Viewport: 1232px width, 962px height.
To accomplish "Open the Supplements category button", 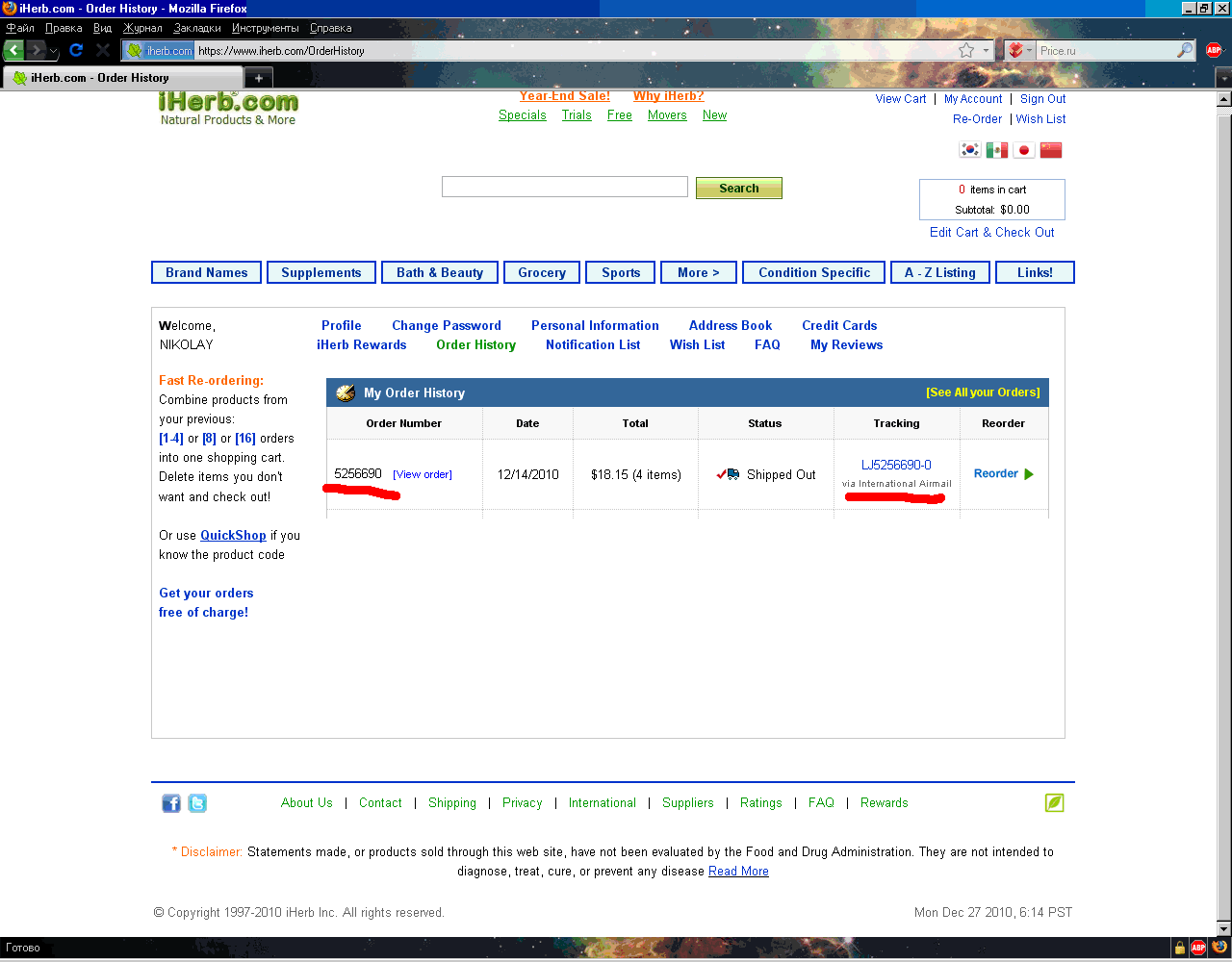I will 321,272.
